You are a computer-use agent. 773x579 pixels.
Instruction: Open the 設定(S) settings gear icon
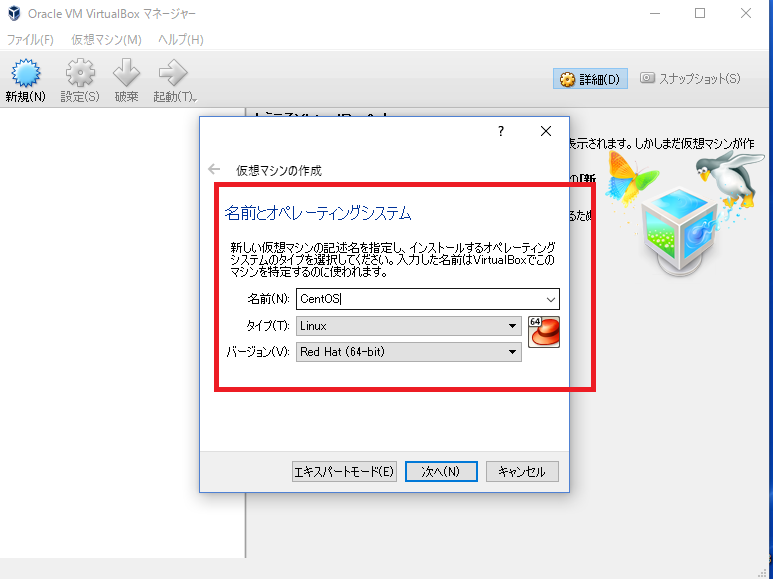(80, 73)
